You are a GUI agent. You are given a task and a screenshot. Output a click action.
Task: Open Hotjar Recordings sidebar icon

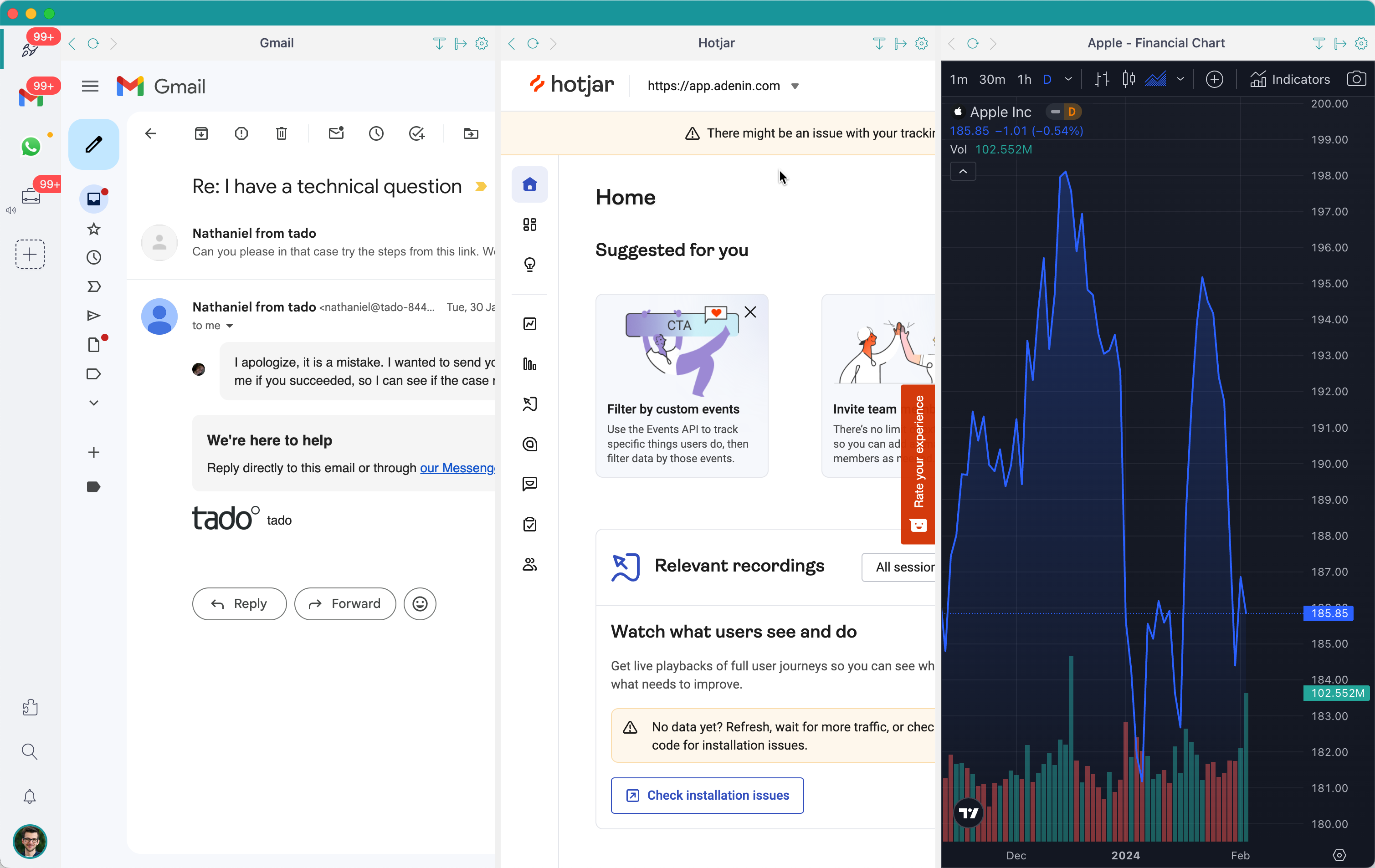[530, 404]
